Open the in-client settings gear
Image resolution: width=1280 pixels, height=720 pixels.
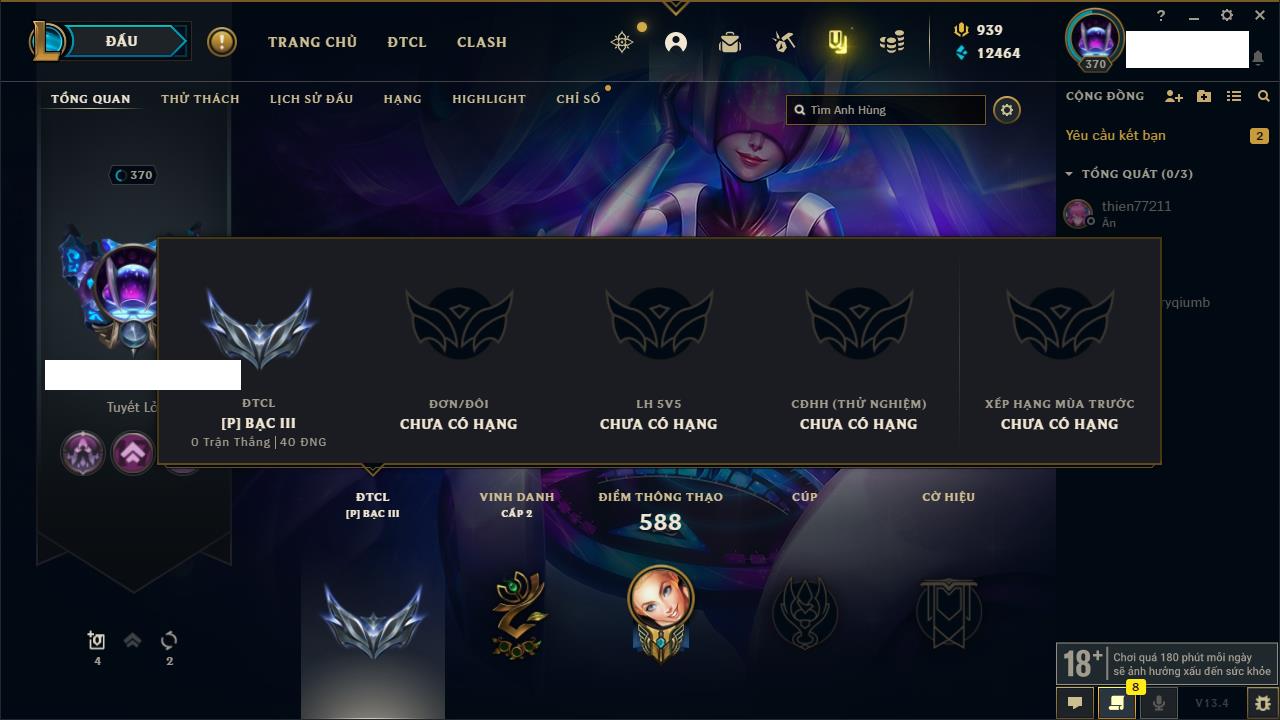click(1227, 15)
